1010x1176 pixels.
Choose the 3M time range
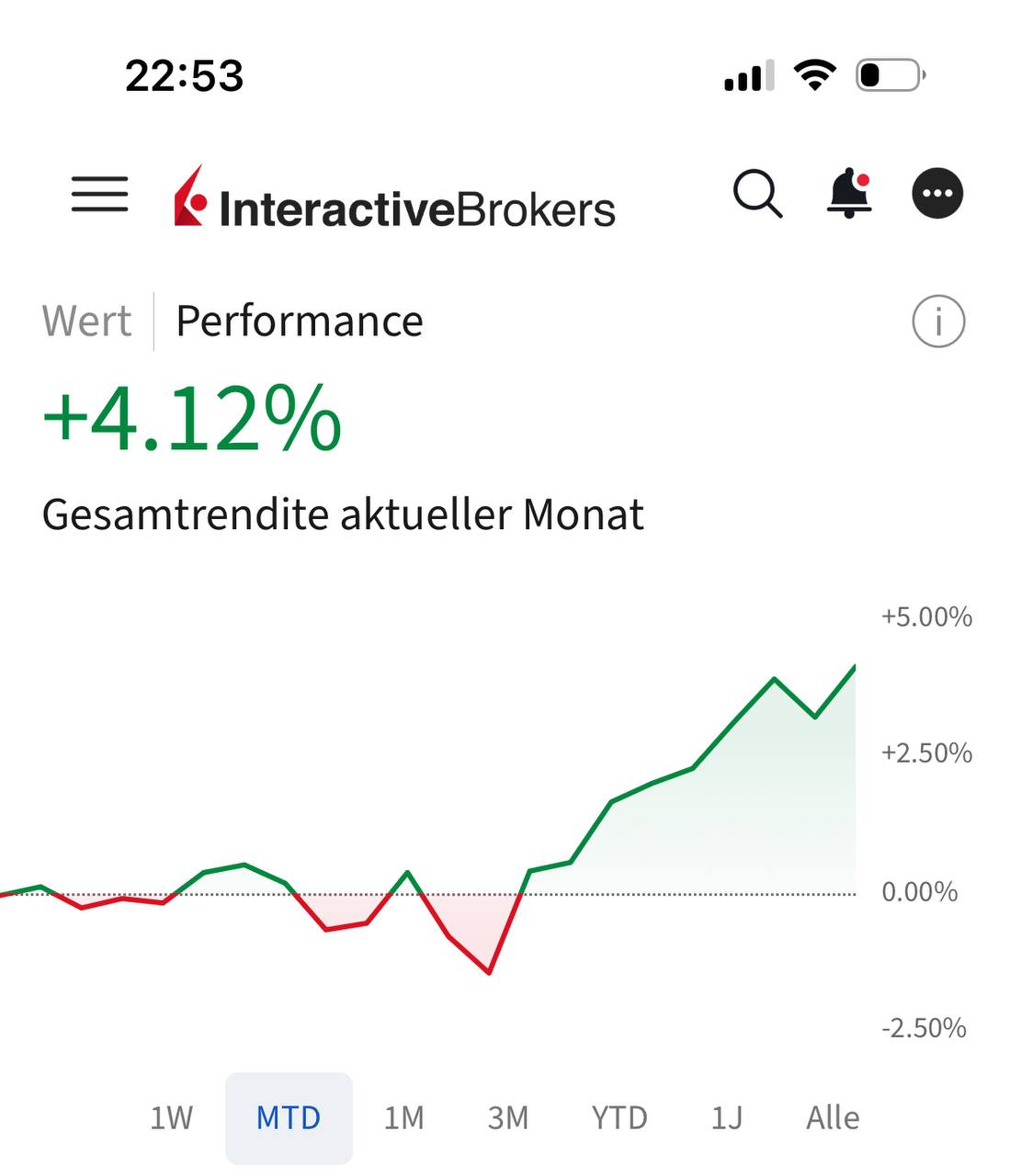(x=508, y=1118)
